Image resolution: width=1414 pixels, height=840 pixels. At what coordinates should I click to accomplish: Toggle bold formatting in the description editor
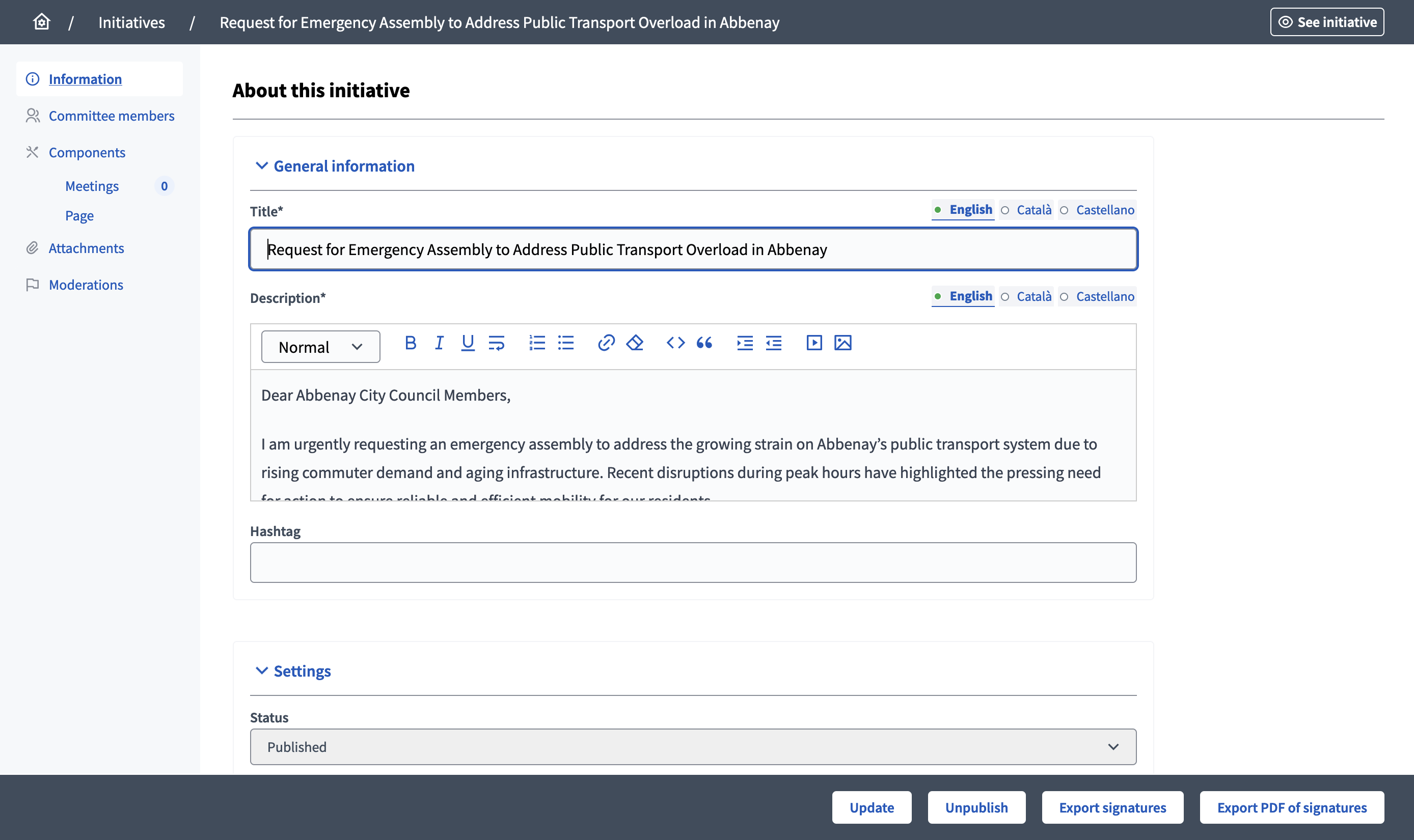(x=410, y=343)
